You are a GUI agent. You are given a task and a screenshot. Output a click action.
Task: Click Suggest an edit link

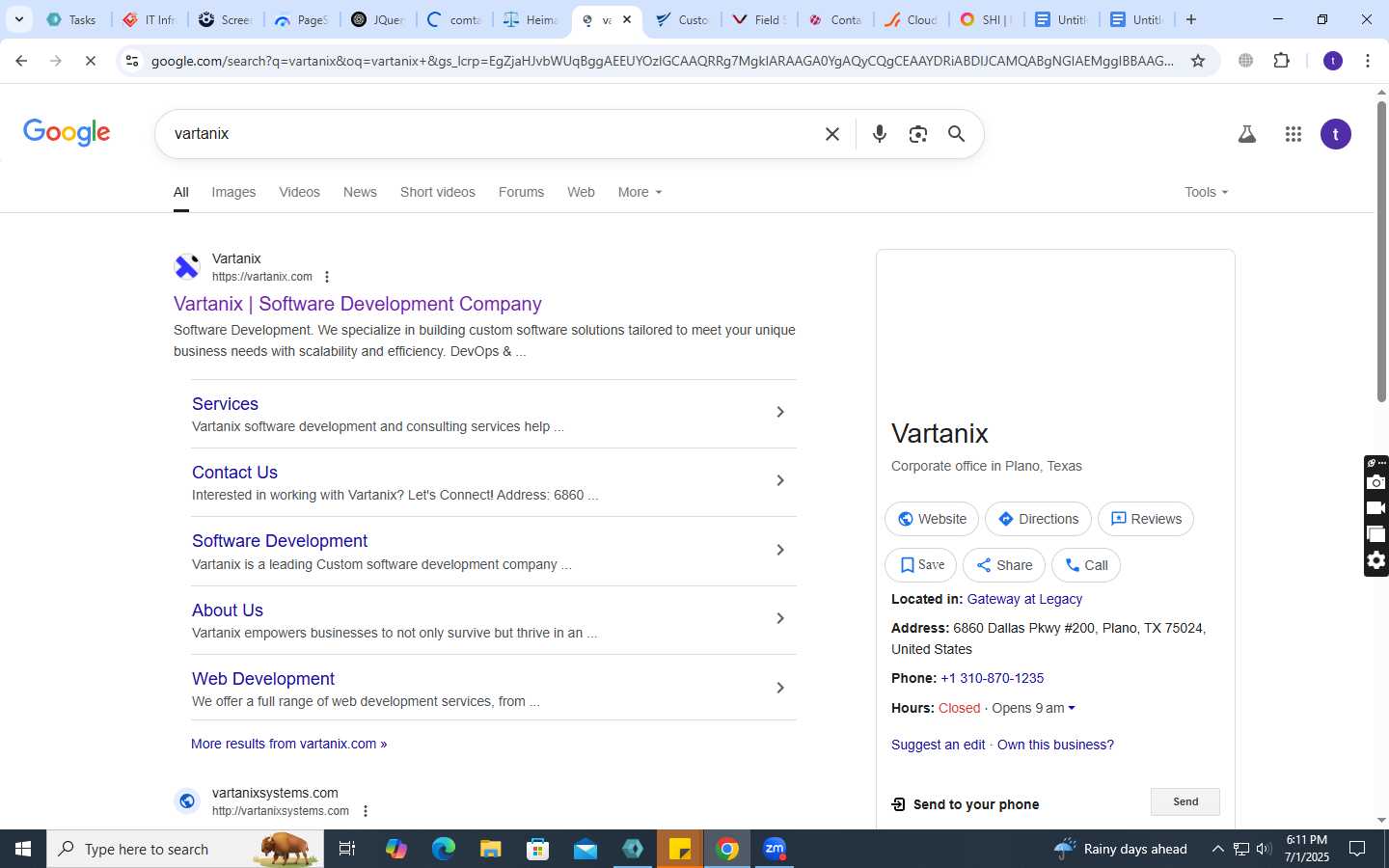pos(938,745)
